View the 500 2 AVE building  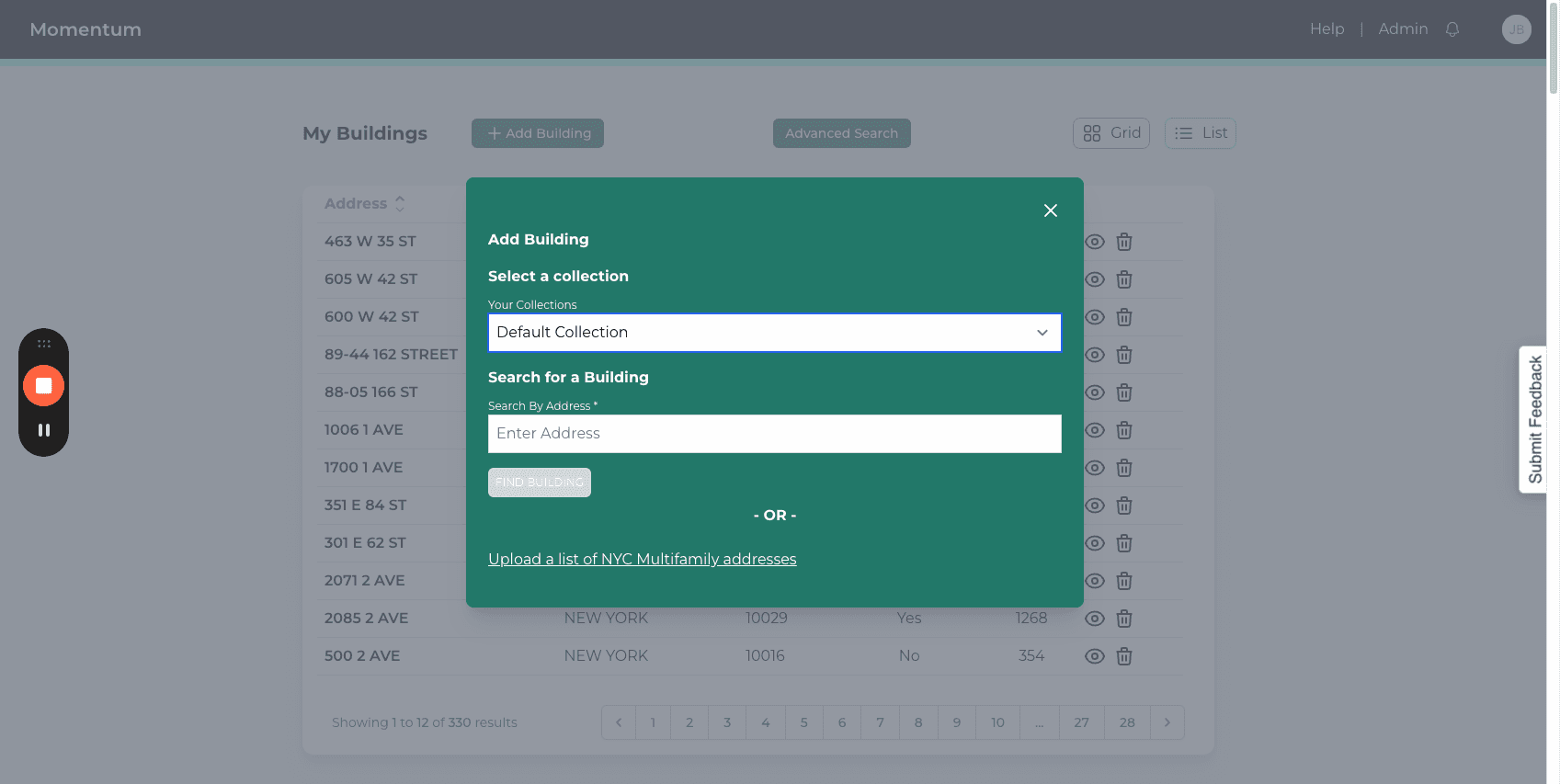[x=1094, y=656]
